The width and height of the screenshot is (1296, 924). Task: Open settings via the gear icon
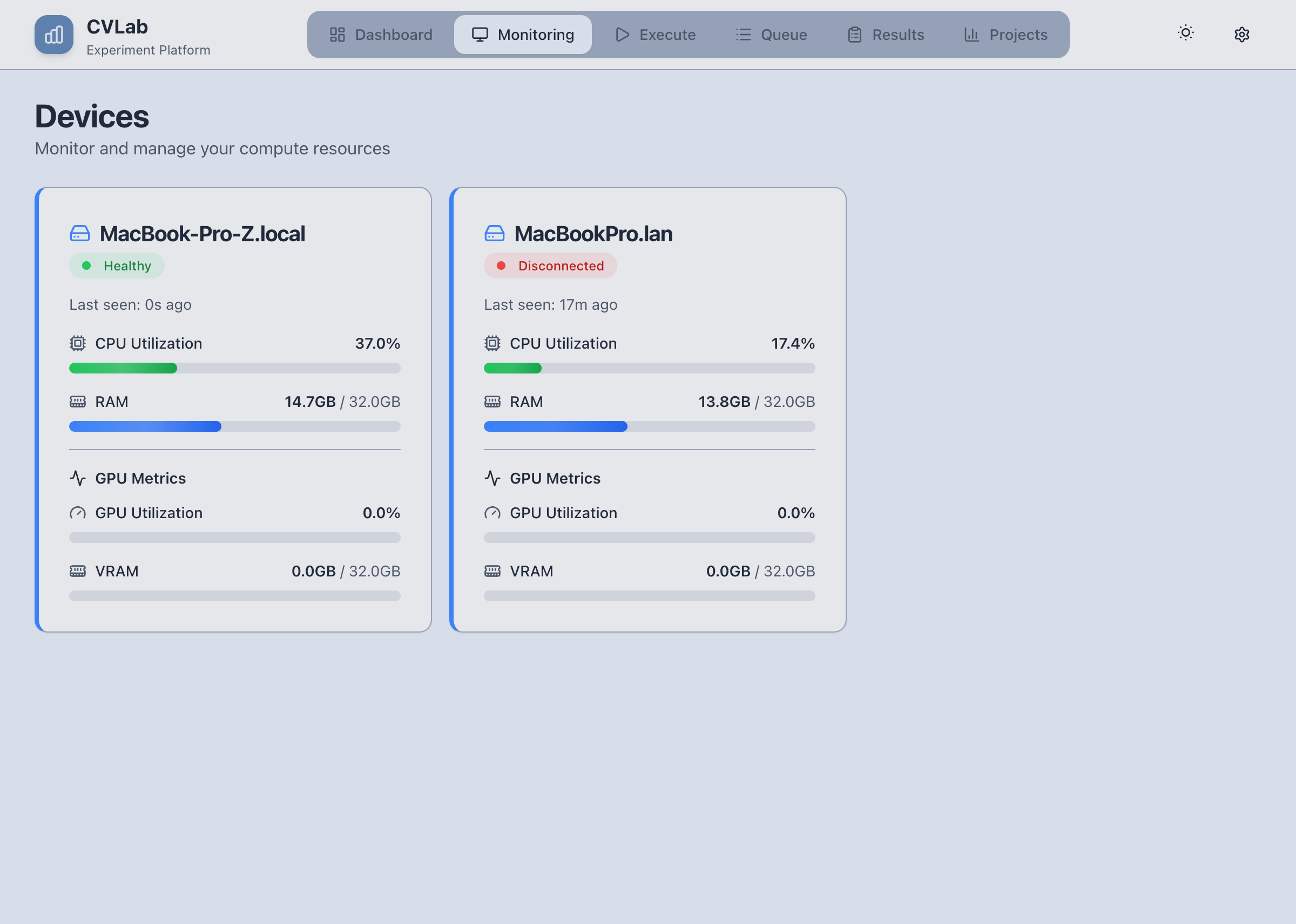pyautogui.click(x=1241, y=35)
